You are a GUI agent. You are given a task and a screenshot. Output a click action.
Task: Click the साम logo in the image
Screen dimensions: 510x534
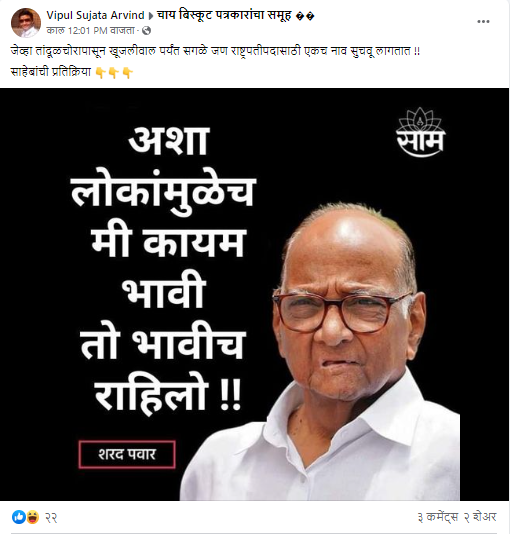(421, 132)
